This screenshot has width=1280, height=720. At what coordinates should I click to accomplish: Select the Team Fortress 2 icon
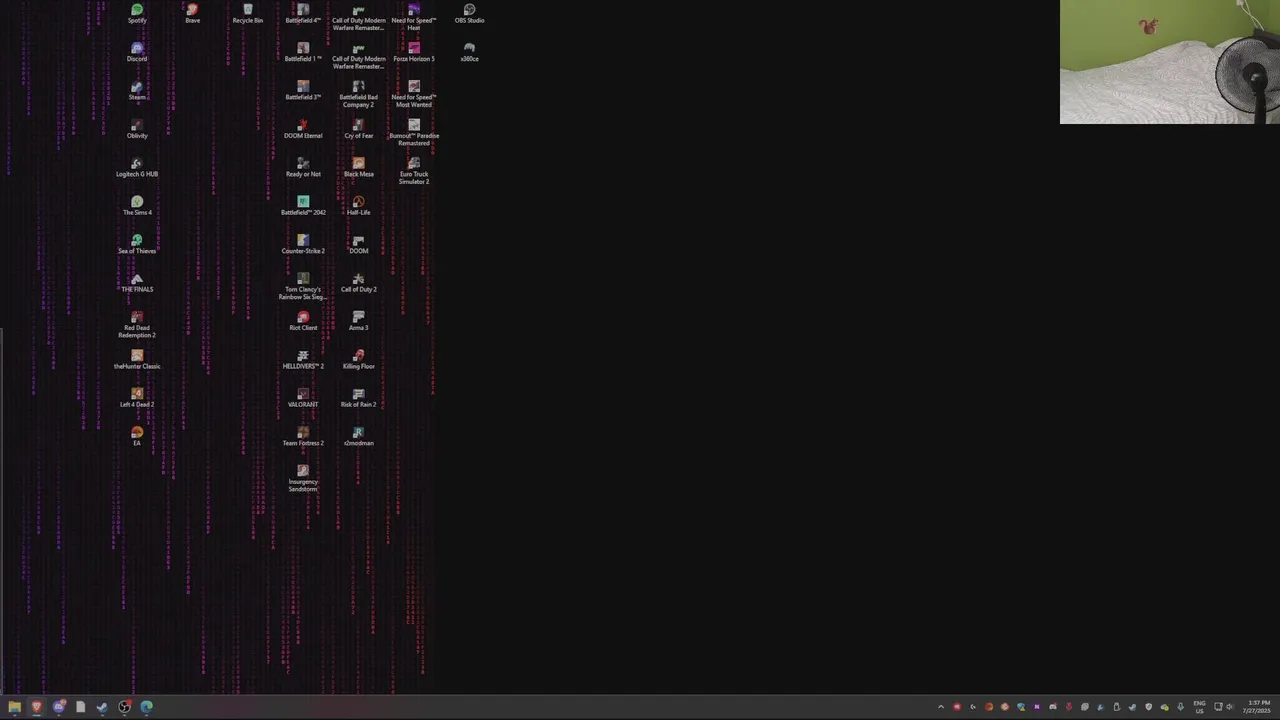click(303, 436)
